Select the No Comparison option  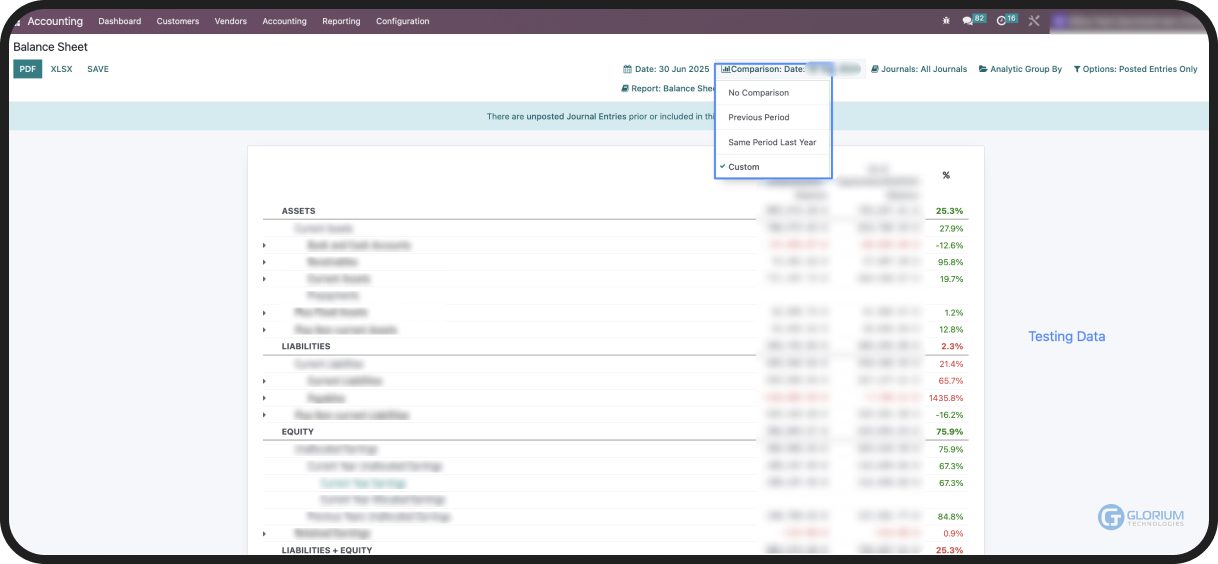[758, 93]
